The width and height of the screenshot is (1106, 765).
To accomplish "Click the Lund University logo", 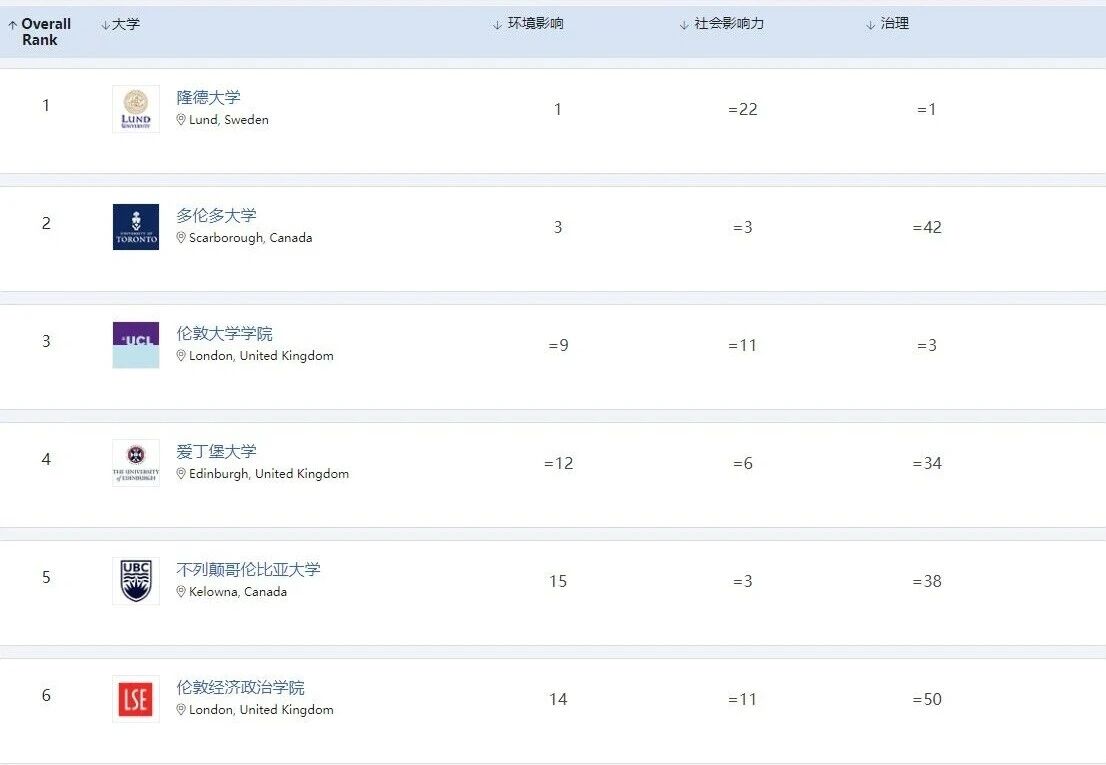I will [135, 109].
